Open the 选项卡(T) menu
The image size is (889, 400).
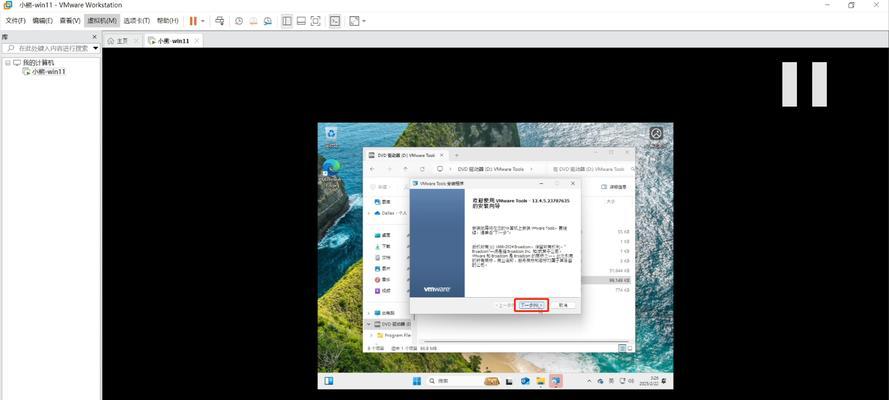pos(137,21)
